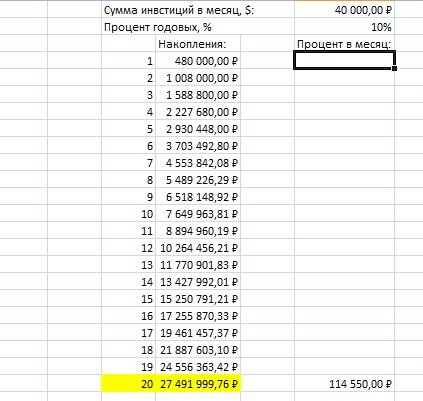Select the empty cell under Процент в месяц
This screenshot has height=401, width=423.
tap(344, 60)
